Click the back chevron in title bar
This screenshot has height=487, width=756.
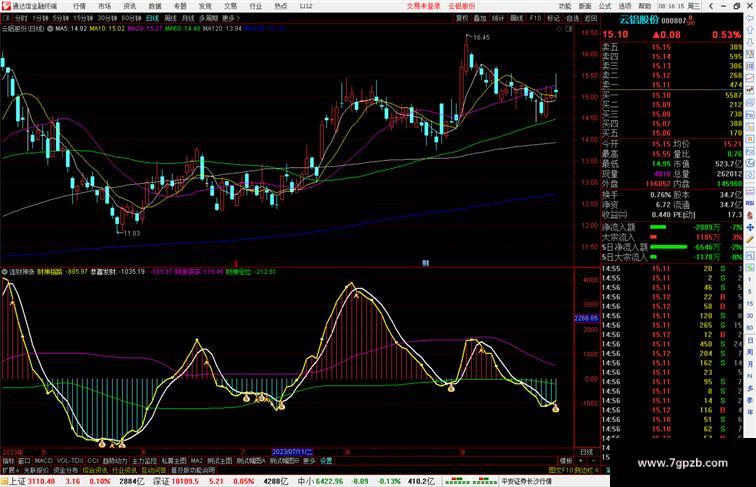pyautogui.click(x=711, y=6)
